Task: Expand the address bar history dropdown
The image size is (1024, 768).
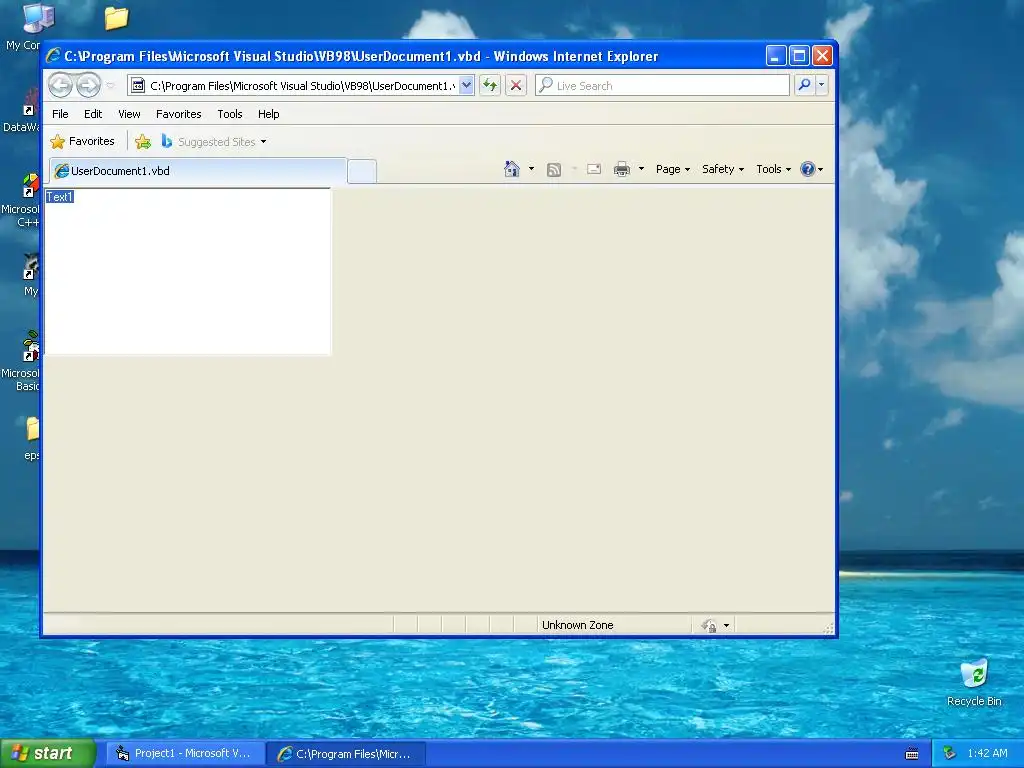Action: tap(466, 86)
